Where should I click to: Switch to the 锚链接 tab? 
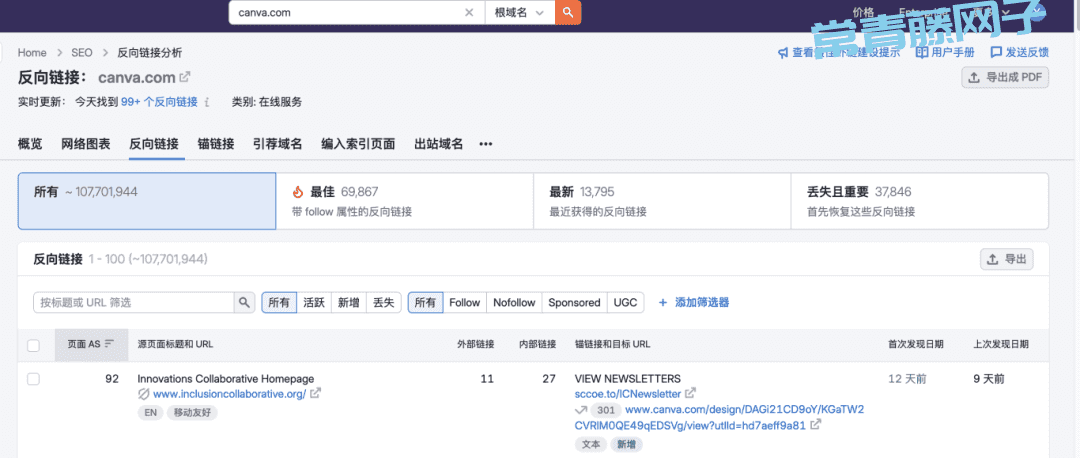coord(216,144)
